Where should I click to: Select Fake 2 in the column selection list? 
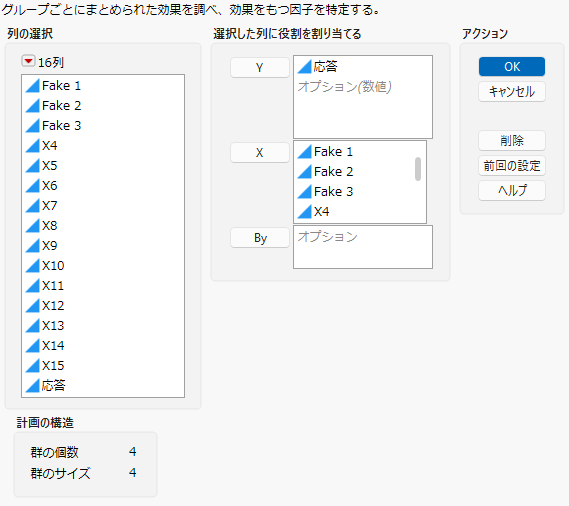(x=103, y=106)
